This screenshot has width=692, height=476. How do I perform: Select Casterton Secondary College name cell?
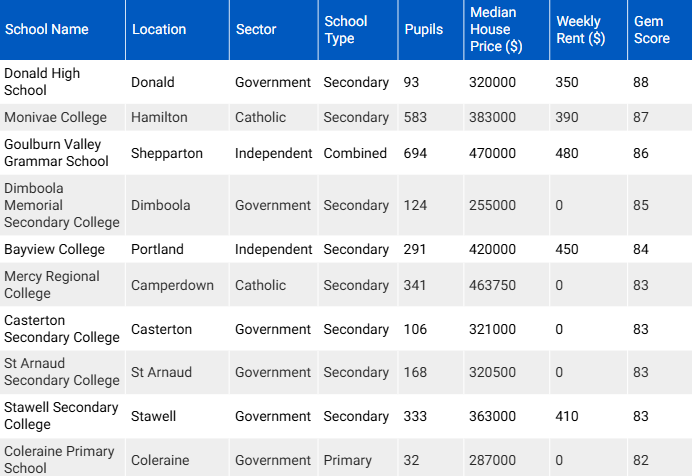click(x=61, y=329)
